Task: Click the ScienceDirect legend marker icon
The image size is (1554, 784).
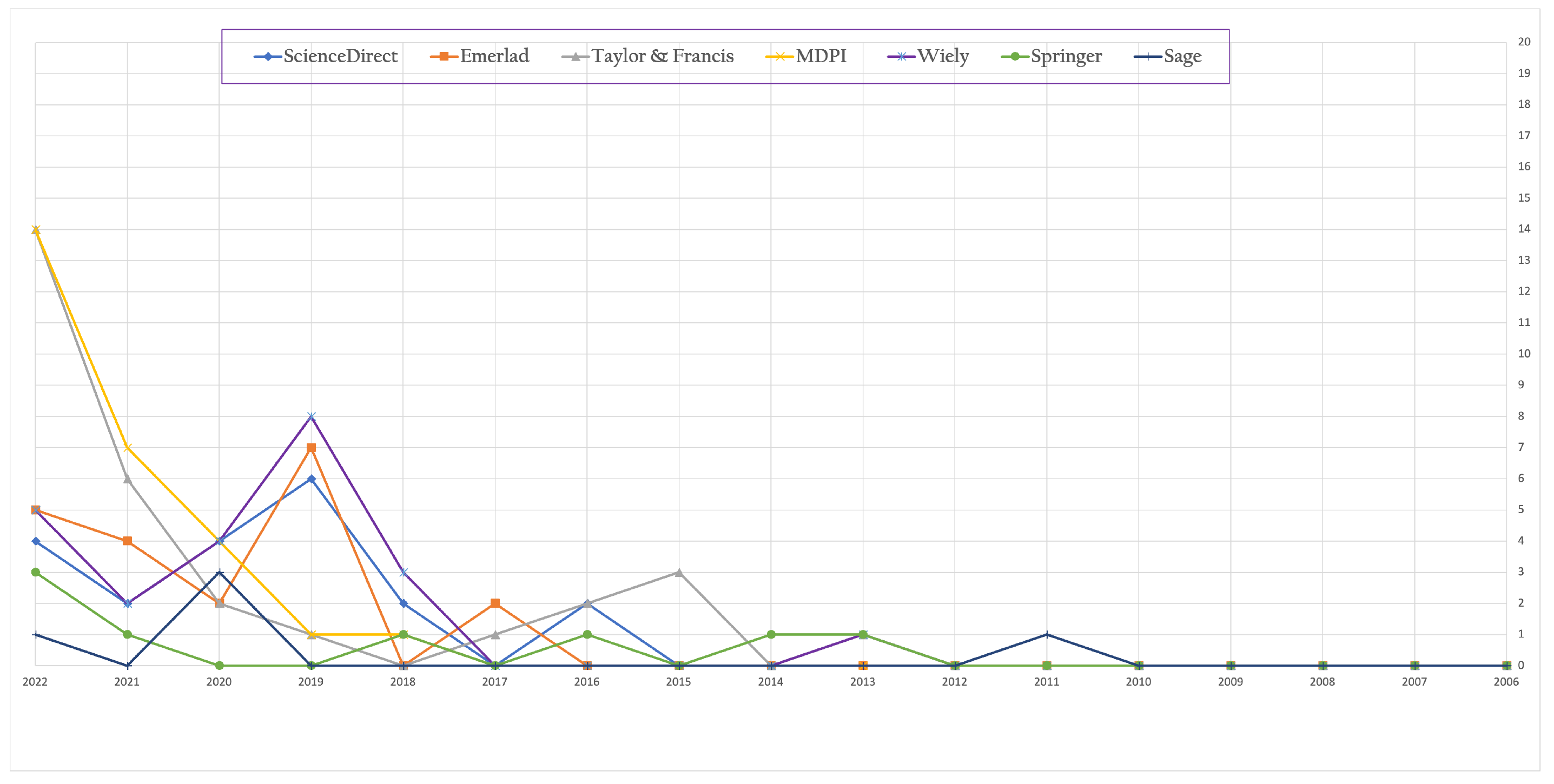Action: coord(268,57)
